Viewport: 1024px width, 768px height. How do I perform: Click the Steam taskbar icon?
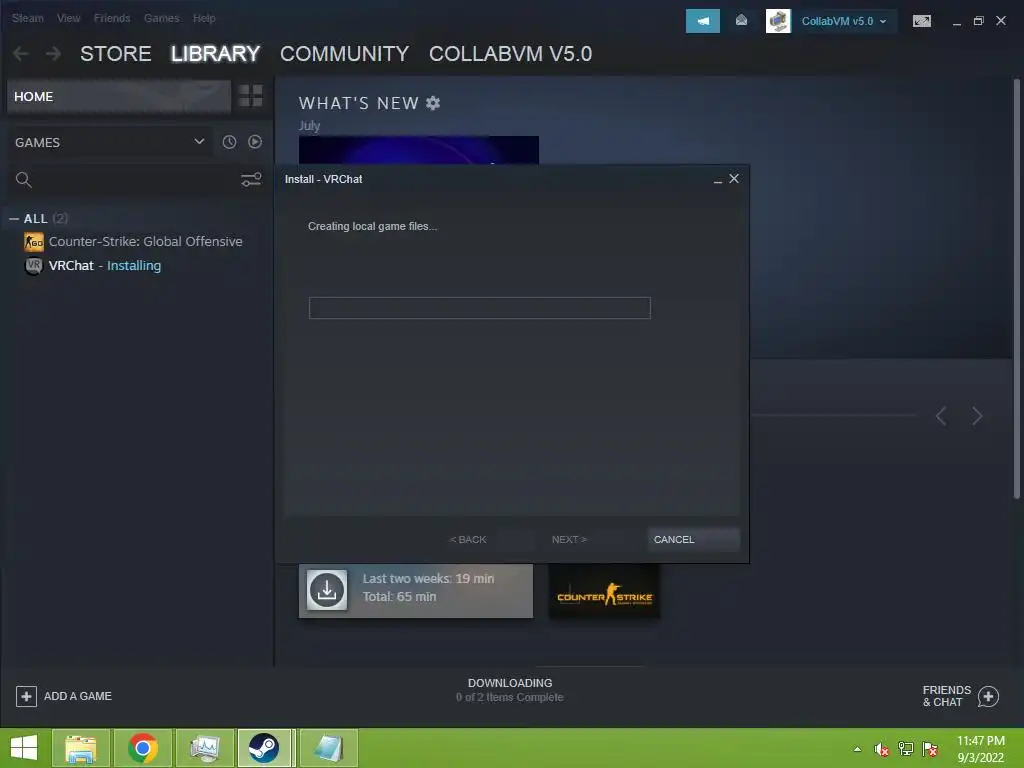click(x=264, y=748)
